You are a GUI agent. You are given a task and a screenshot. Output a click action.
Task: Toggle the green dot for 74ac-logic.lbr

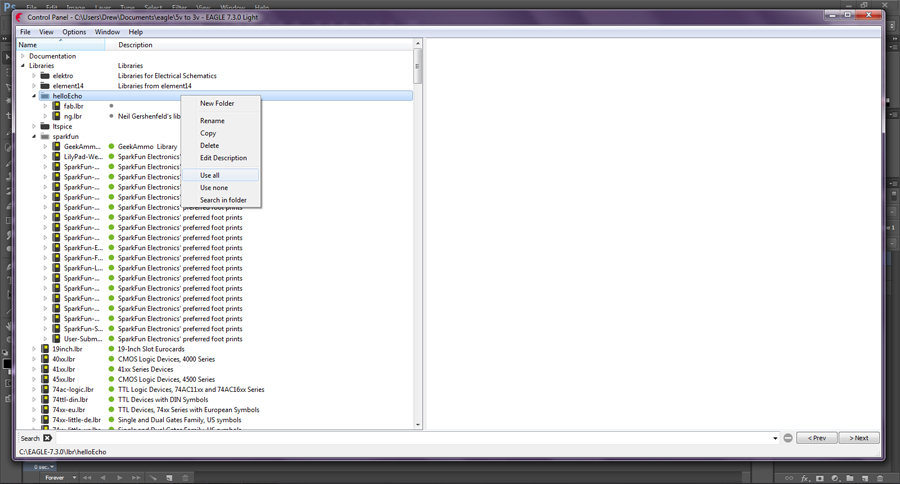[x=111, y=389]
